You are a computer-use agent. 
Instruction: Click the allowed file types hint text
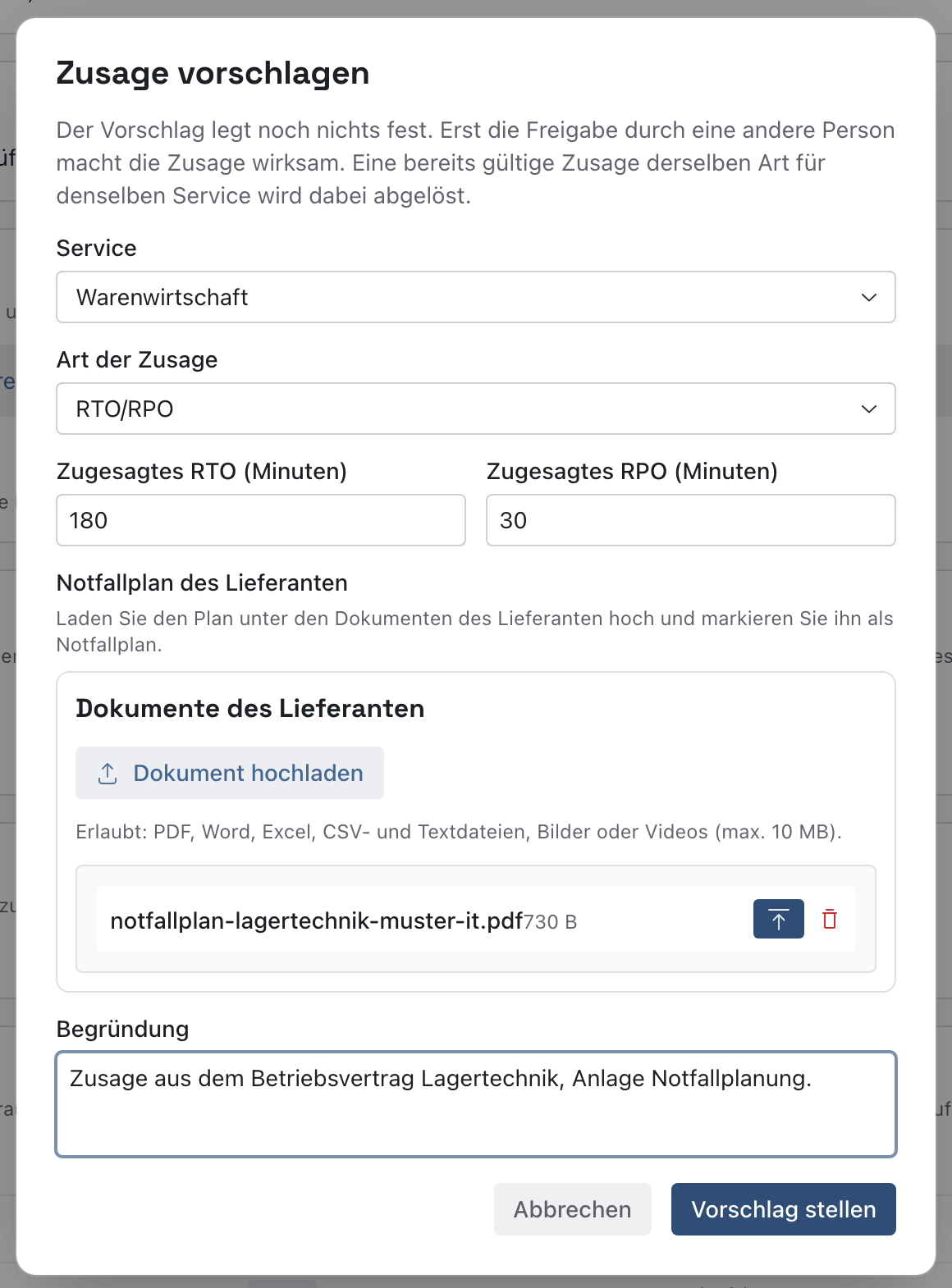(x=459, y=832)
